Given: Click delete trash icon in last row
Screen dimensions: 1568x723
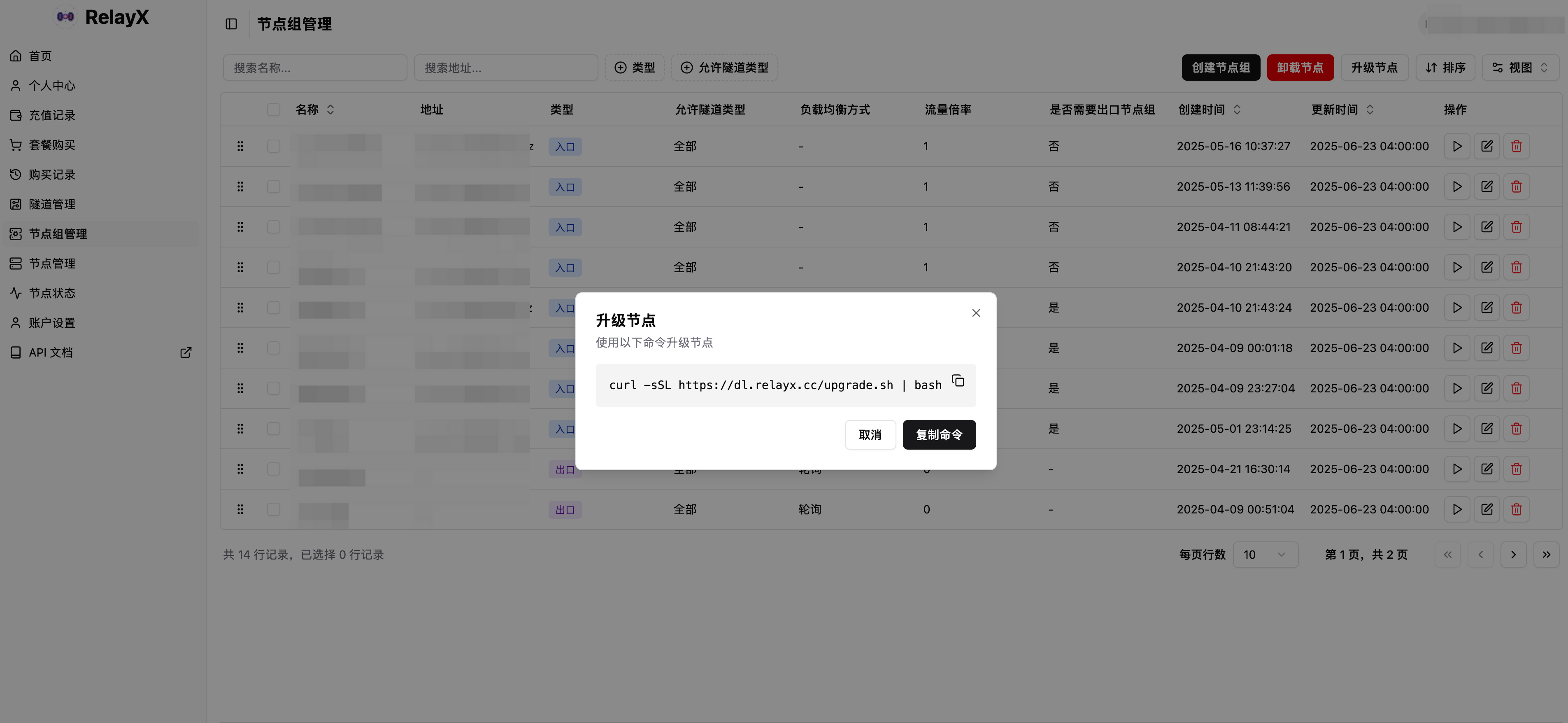Looking at the screenshot, I should pos(1516,509).
